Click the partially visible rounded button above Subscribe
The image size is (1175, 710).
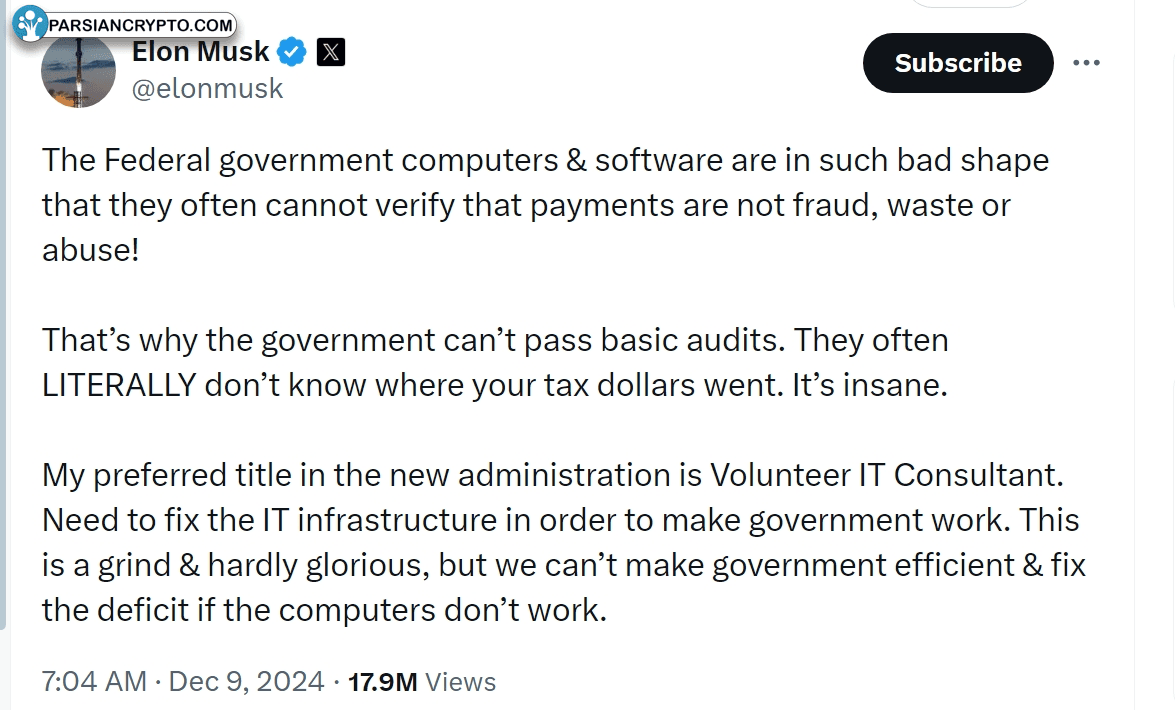(x=970, y=4)
